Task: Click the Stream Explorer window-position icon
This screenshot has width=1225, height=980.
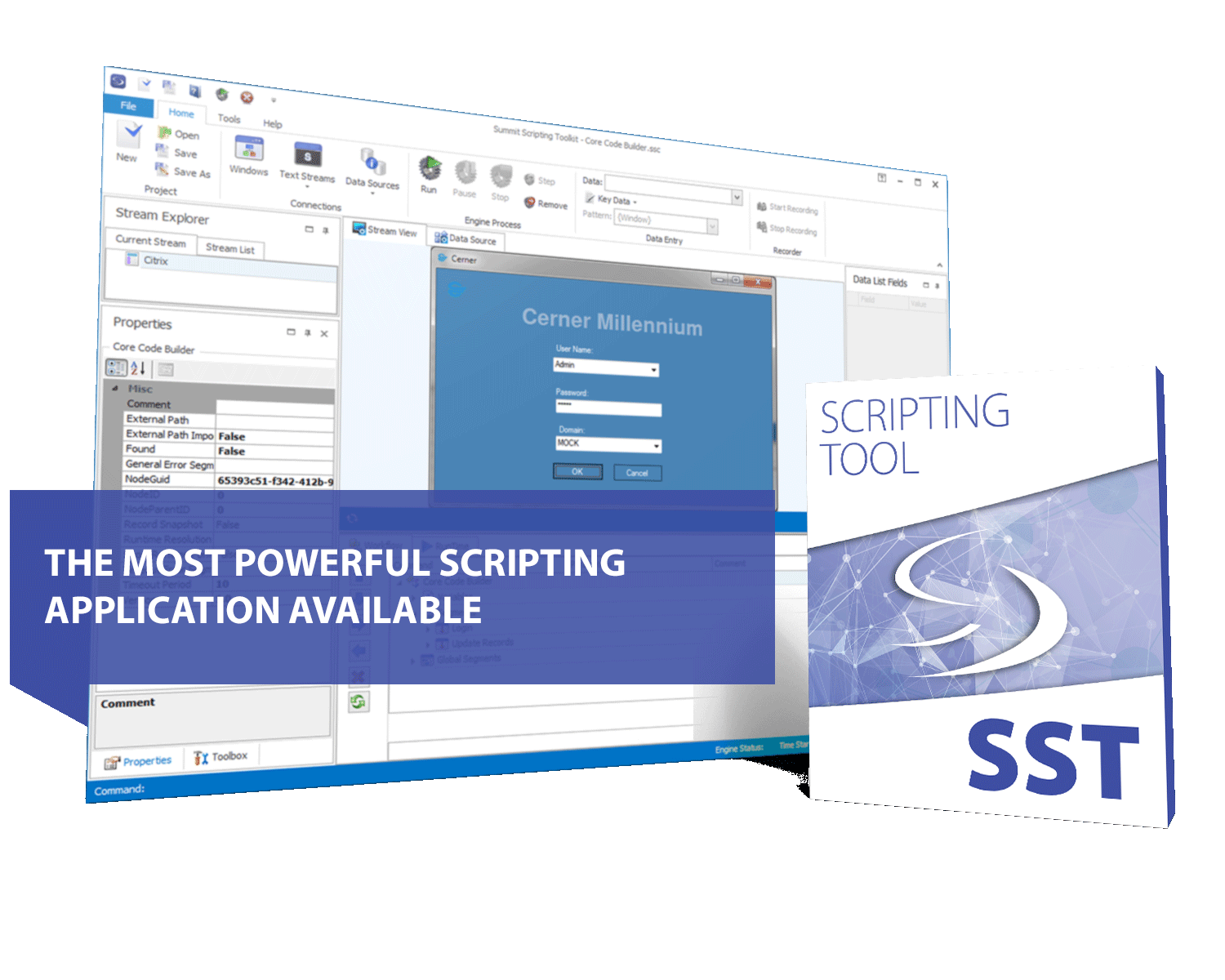Action: coord(309,229)
